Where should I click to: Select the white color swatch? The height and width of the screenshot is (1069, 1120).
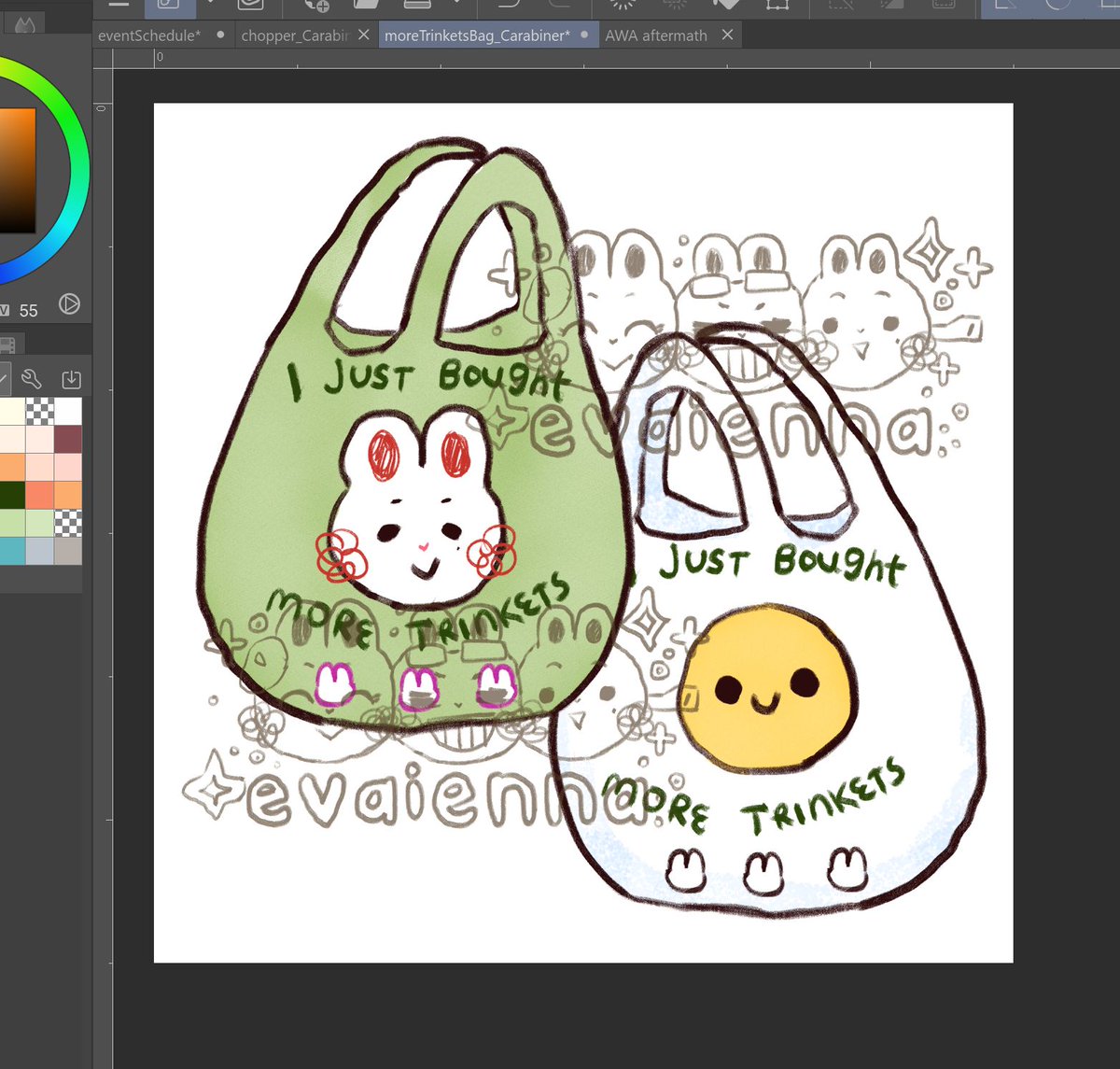tap(68, 412)
